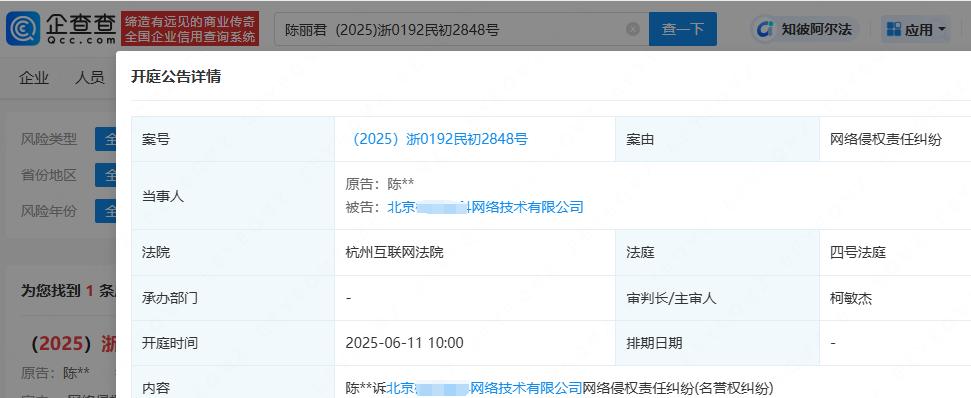Open the red slogan banner next to the logo
971x398 pixels.
click(190, 28)
